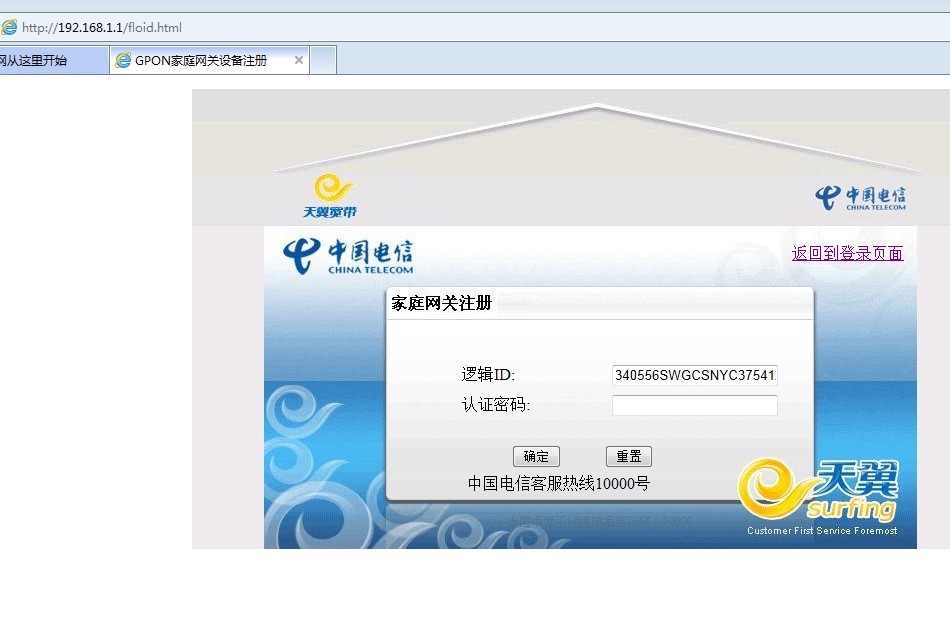950x620 pixels.
Task: Focus the 认证密码 password field
Action: pyautogui.click(x=694, y=405)
